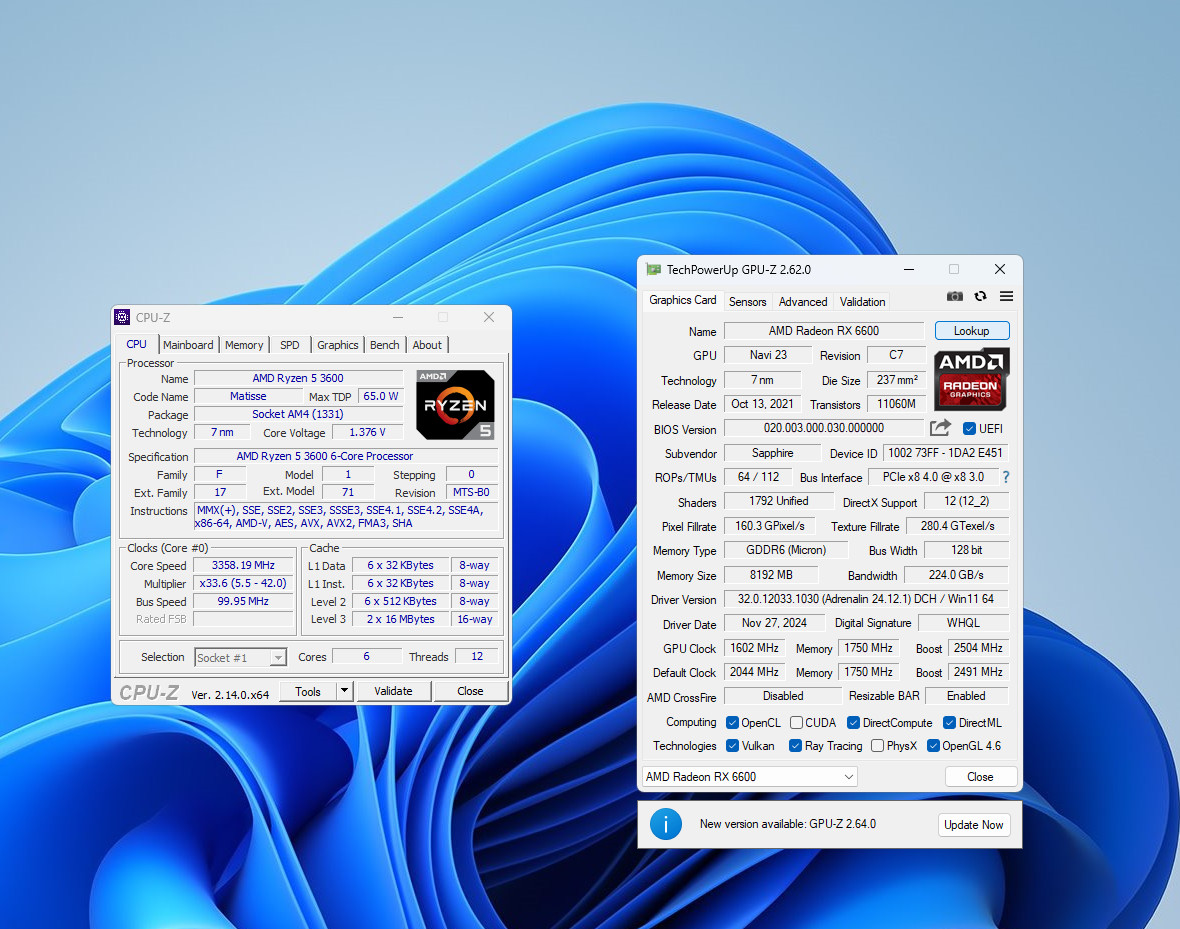Viewport: 1180px width, 929px height.
Task: Click the AMD Radeon Graphics logo
Action: coord(971,379)
